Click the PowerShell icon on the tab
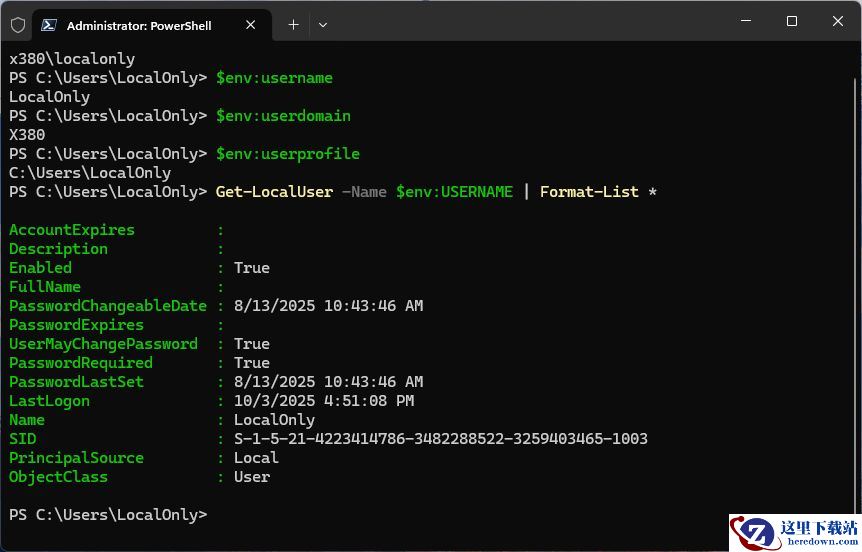The width and height of the screenshot is (862, 552). point(48,25)
